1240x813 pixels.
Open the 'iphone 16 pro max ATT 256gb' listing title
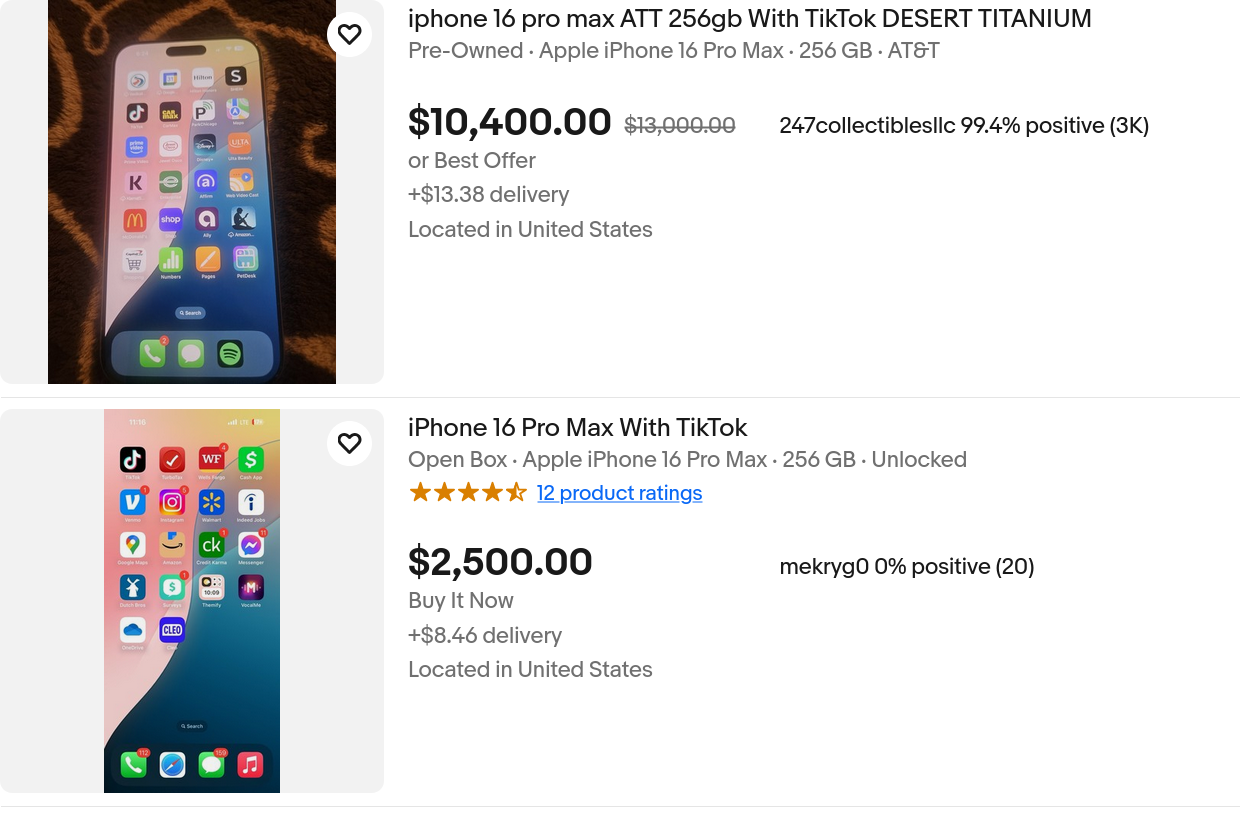pos(750,19)
